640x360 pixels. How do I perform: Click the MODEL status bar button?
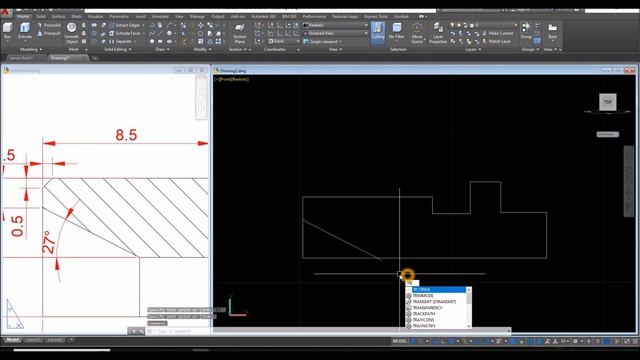coord(400,341)
